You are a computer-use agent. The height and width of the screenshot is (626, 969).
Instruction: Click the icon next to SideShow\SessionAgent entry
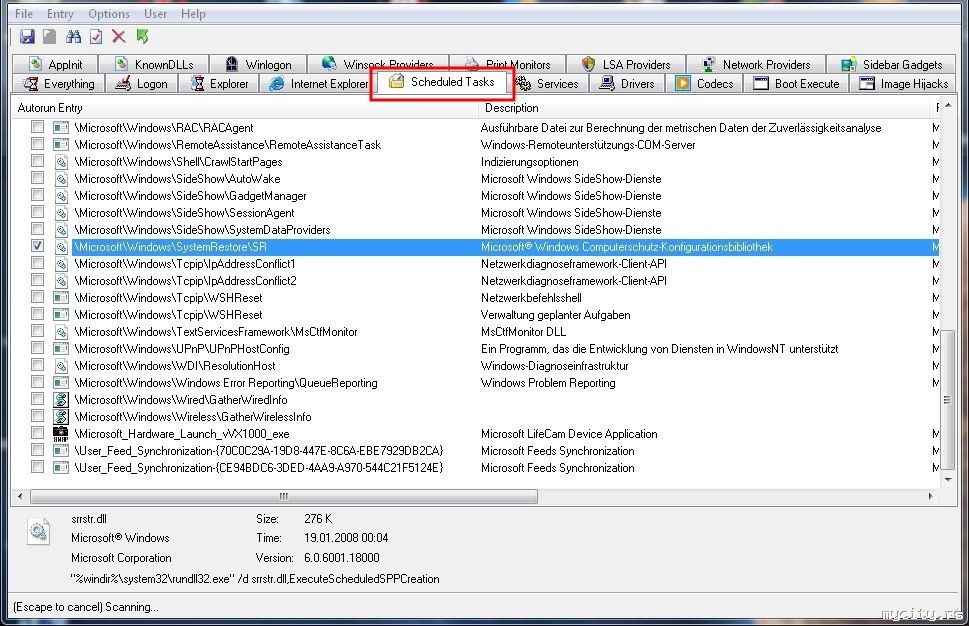(x=61, y=213)
